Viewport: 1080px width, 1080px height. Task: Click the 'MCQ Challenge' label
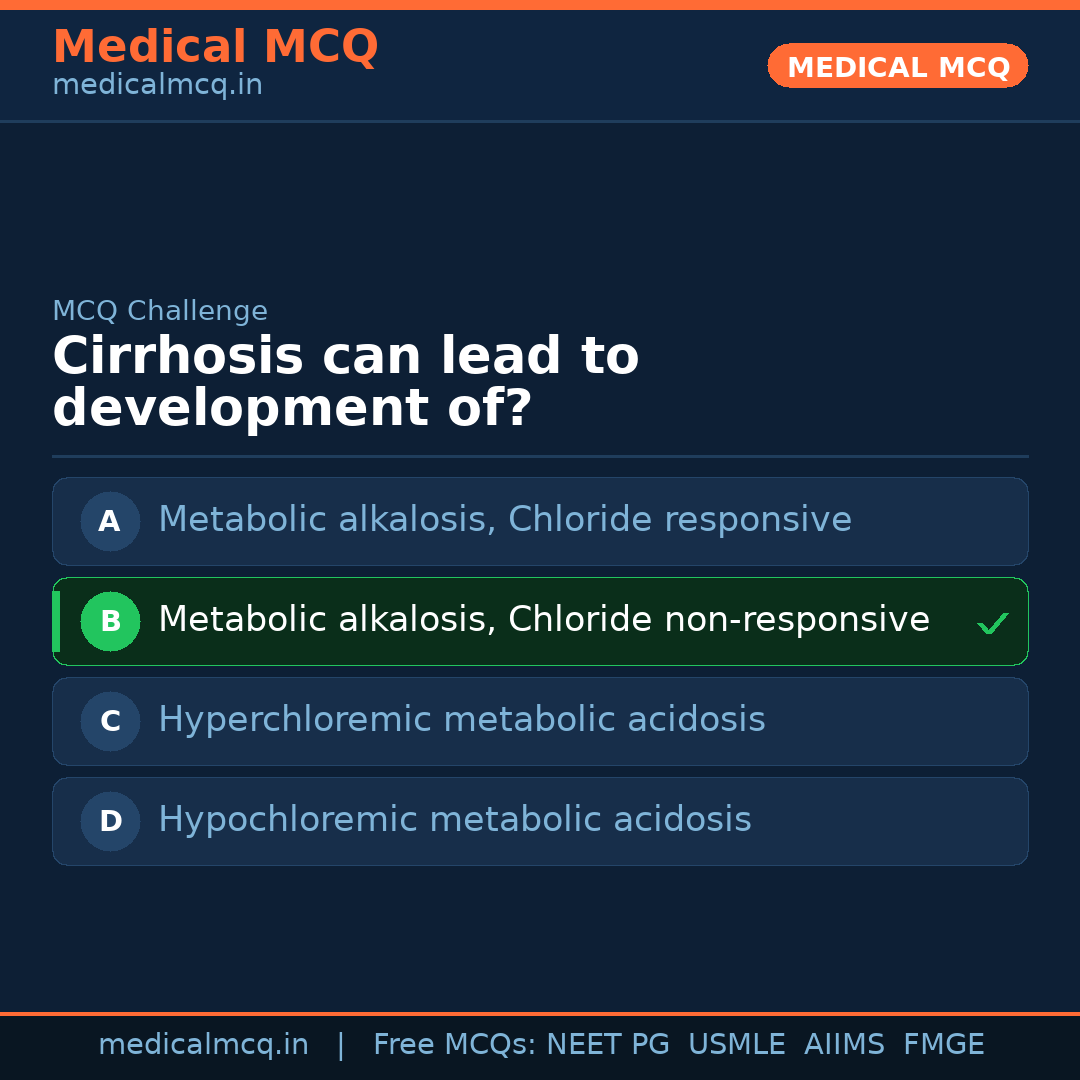click(x=160, y=311)
